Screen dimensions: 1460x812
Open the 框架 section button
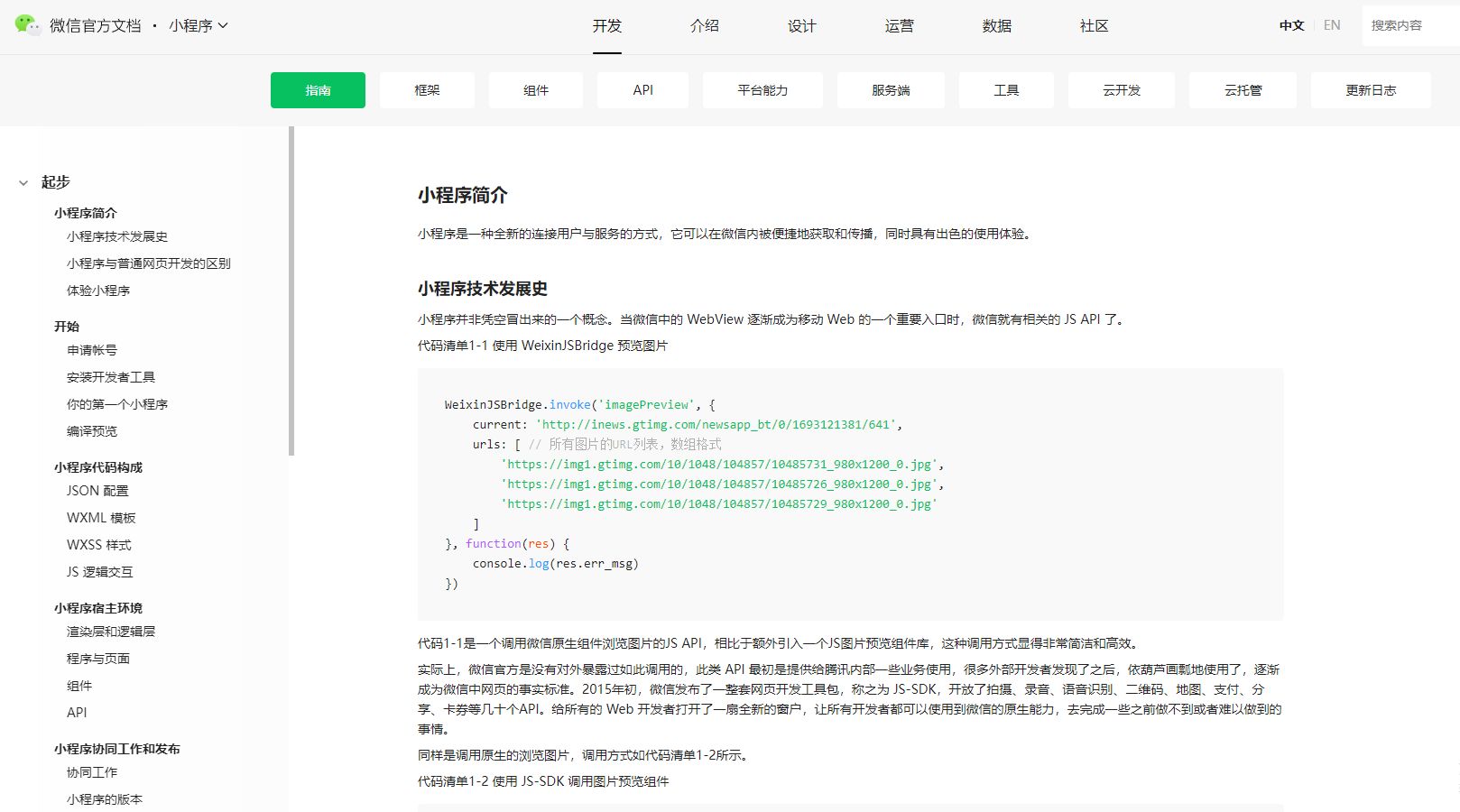[427, 90]
